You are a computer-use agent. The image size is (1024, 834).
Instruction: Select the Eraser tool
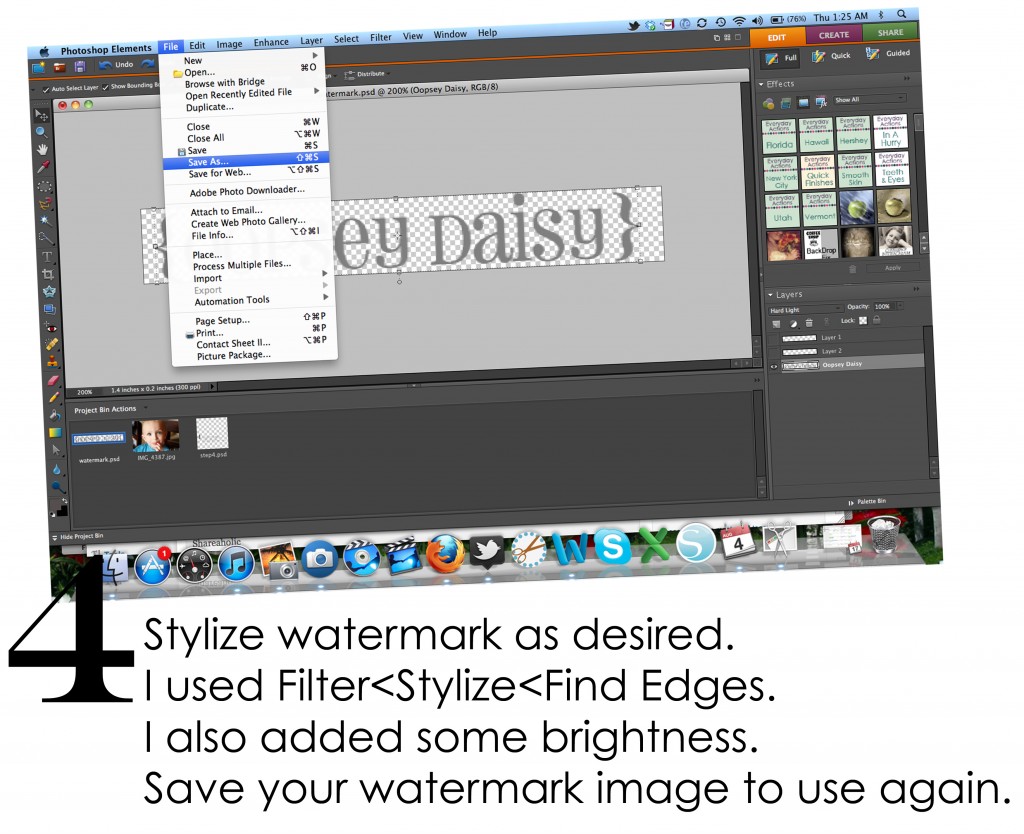click(53, 379)
